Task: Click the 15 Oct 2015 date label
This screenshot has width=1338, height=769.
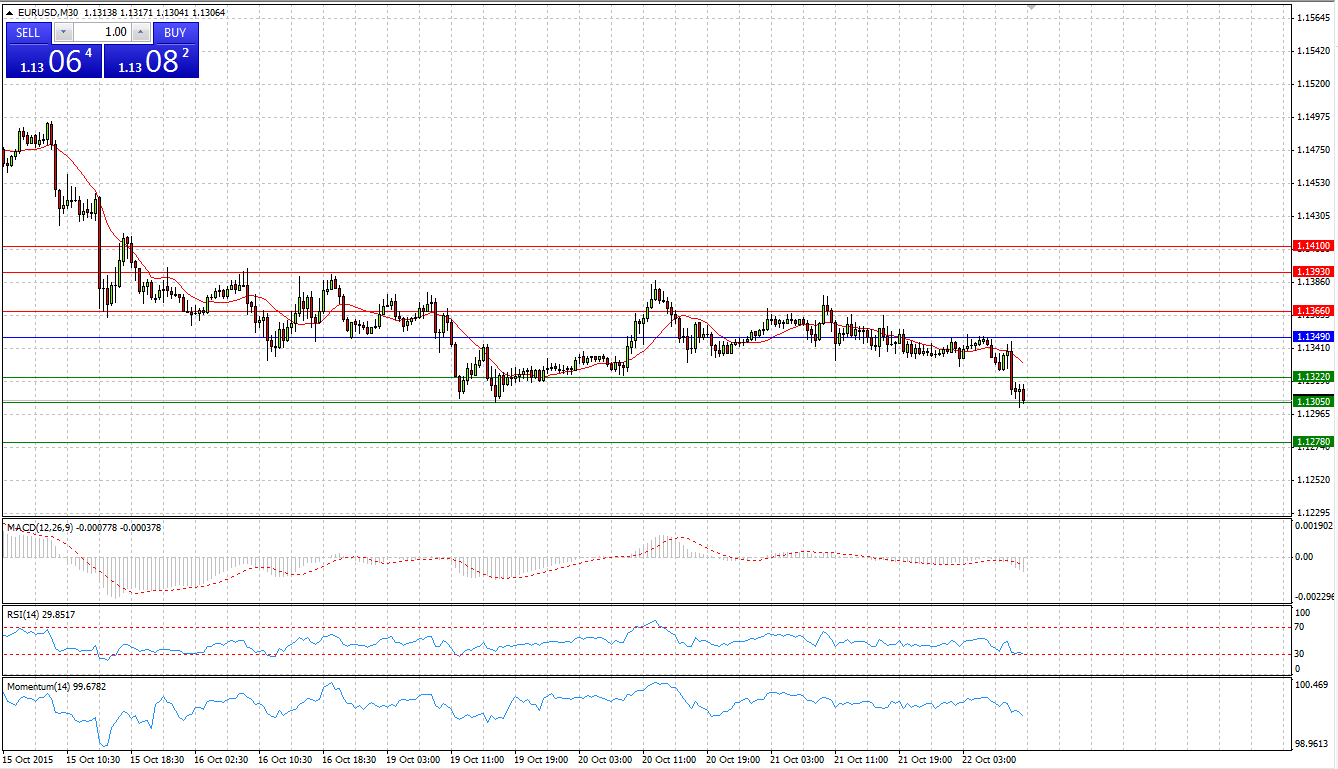Action: [29, 760]
